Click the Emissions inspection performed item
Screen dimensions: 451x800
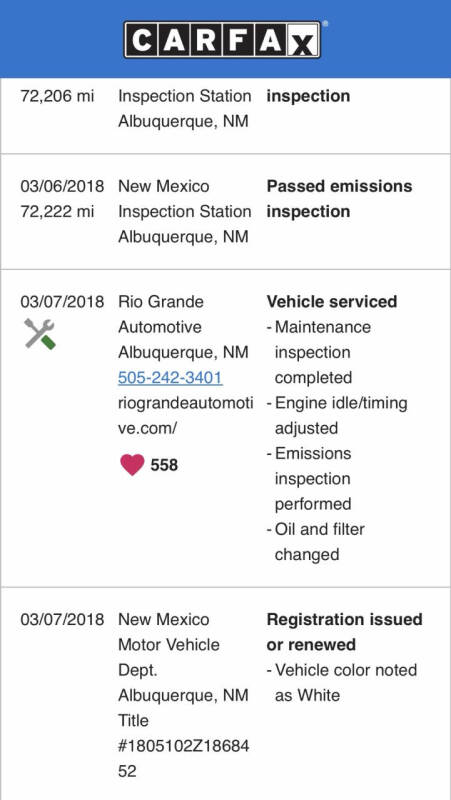click(309, 479)
